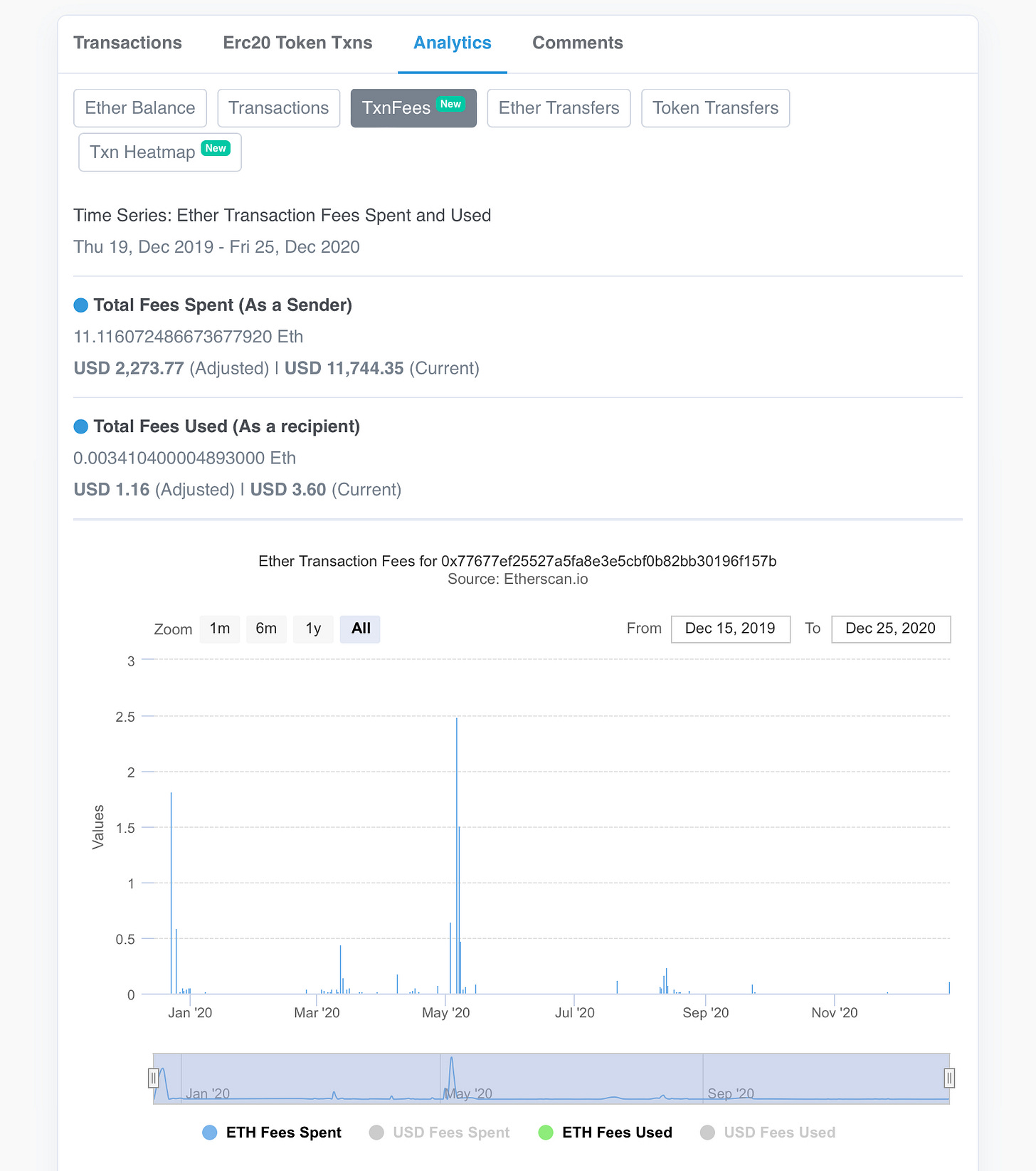Click the chart title with the address

(x=518, y=561)
